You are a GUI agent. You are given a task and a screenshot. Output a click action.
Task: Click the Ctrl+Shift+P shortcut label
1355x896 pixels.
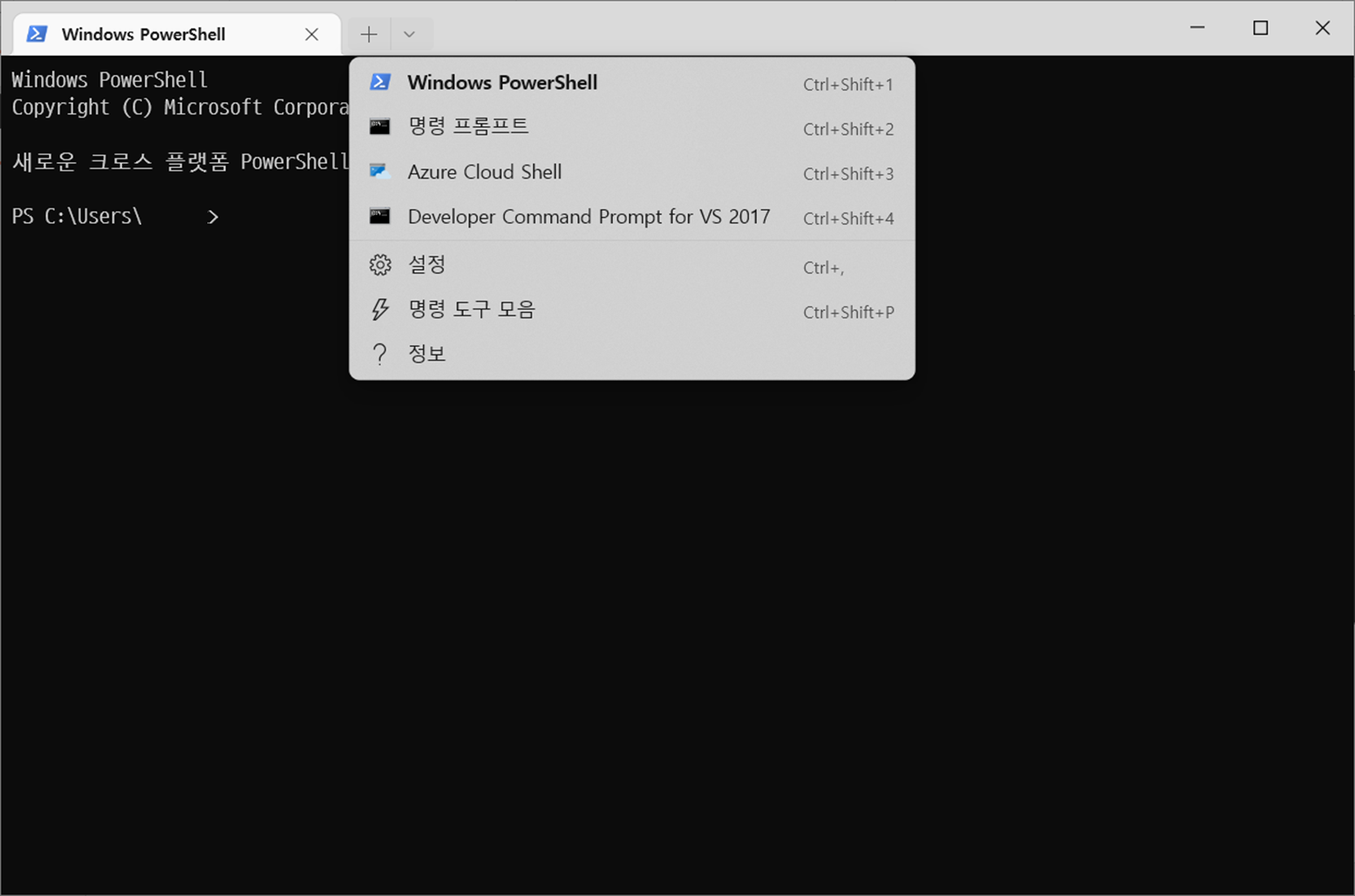tap(848, 312)
